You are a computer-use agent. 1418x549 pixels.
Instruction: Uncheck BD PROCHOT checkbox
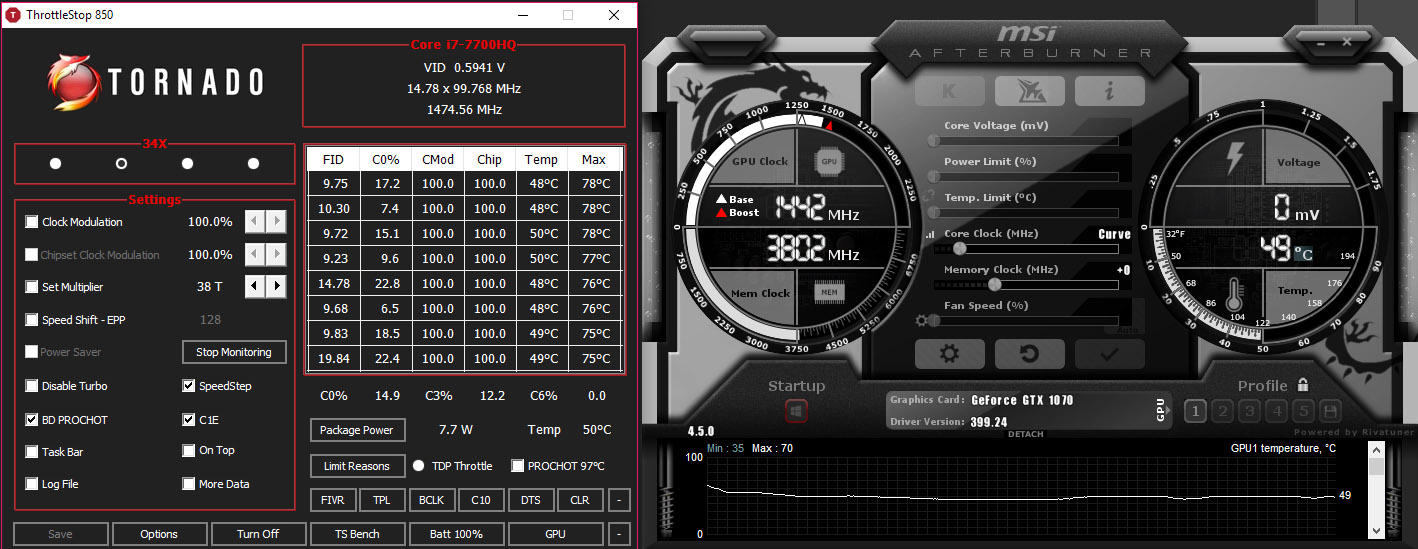coord(32,420)
